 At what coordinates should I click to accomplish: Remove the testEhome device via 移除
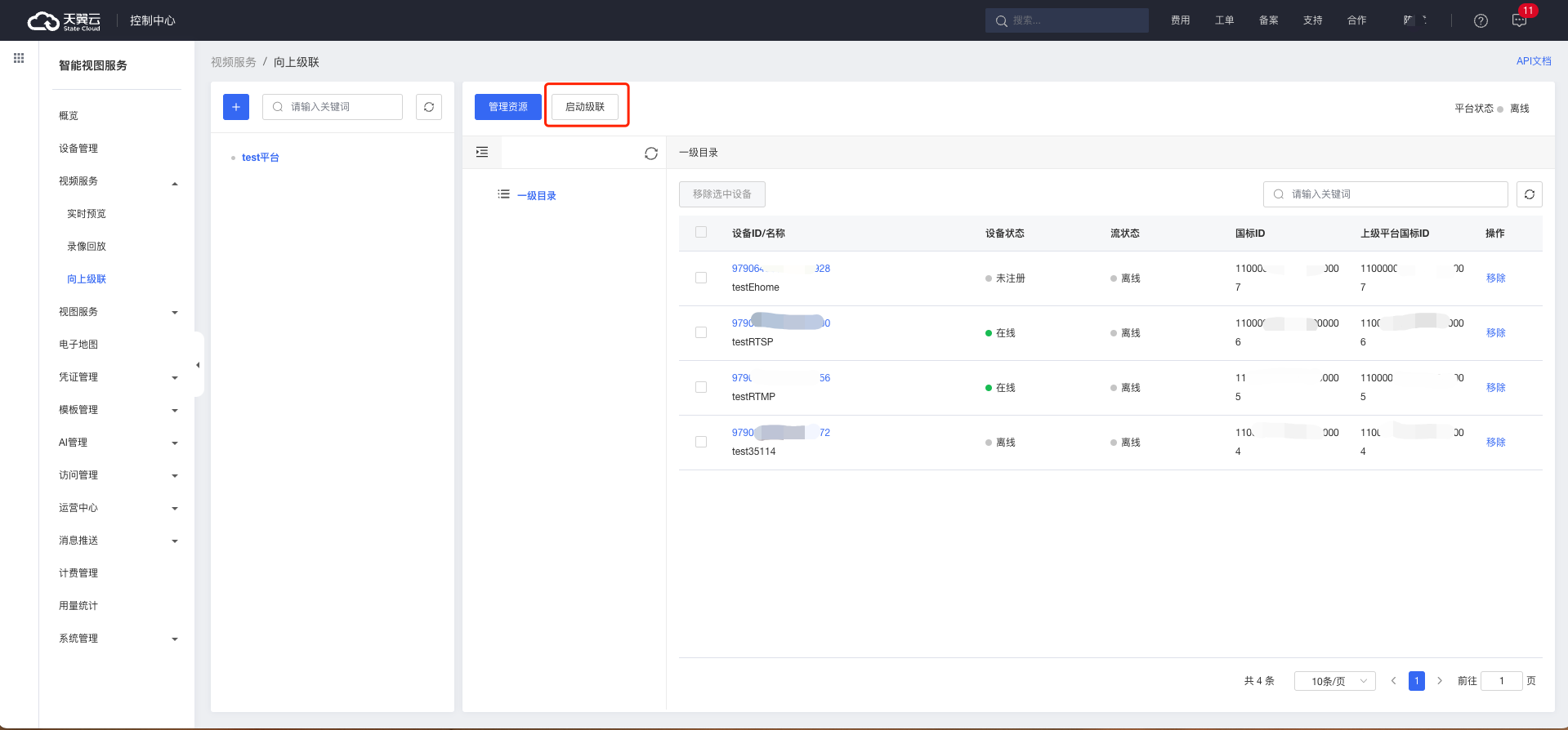1495,278
